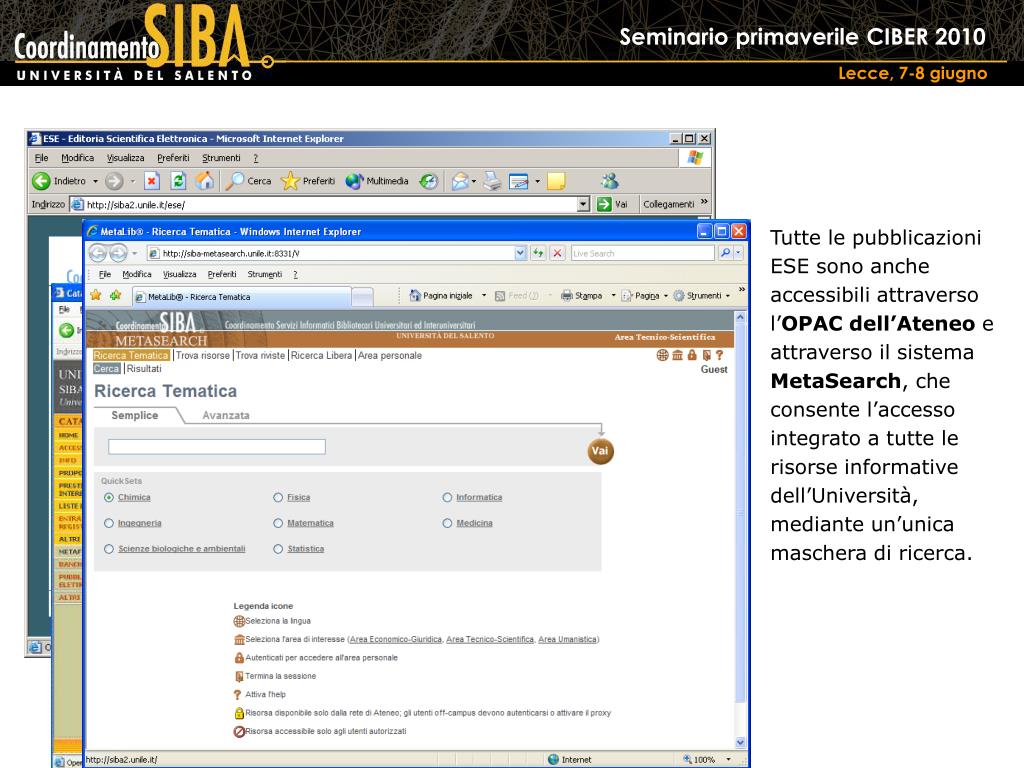Click the forward arrow in MetaLib window
1024x768 pixels.
[118, 253]
